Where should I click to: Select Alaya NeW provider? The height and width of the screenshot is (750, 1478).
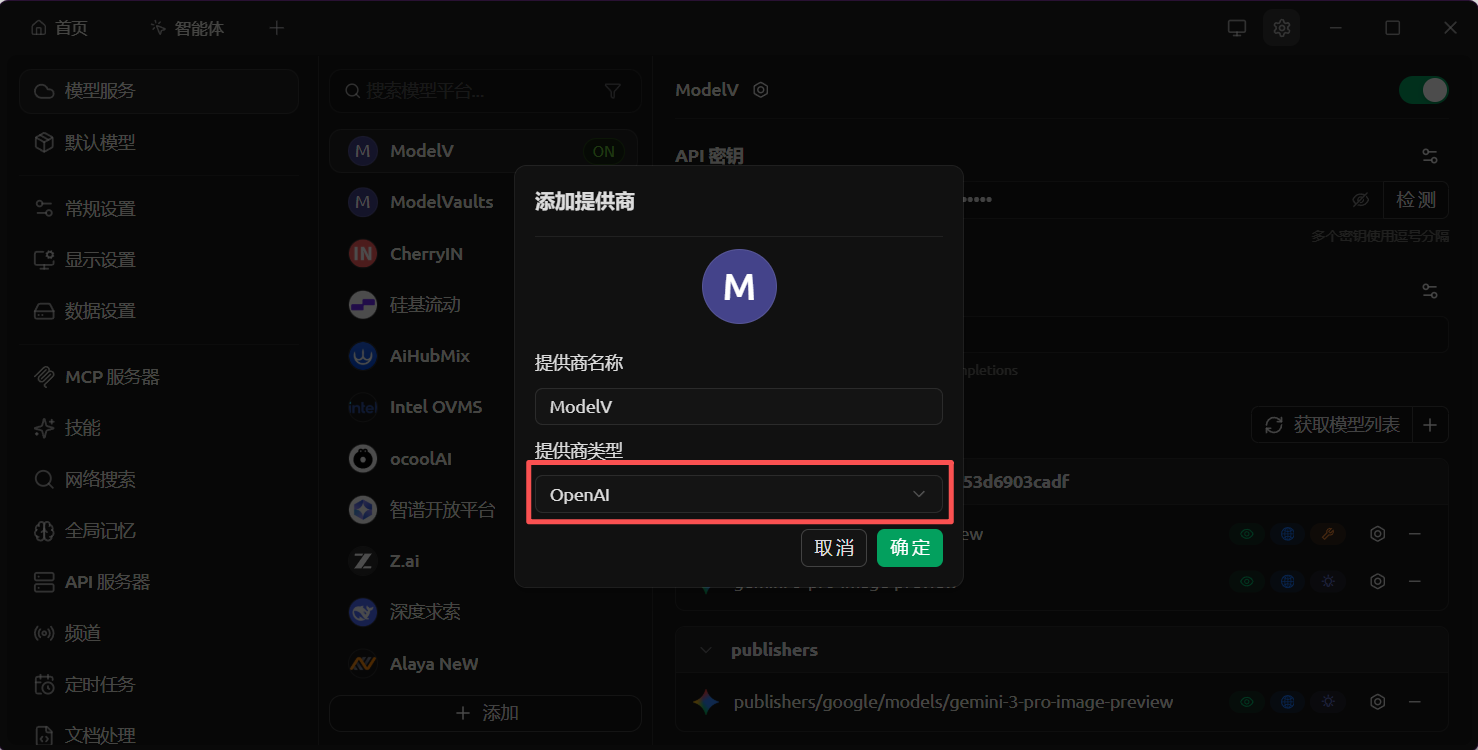pos(484,664)
